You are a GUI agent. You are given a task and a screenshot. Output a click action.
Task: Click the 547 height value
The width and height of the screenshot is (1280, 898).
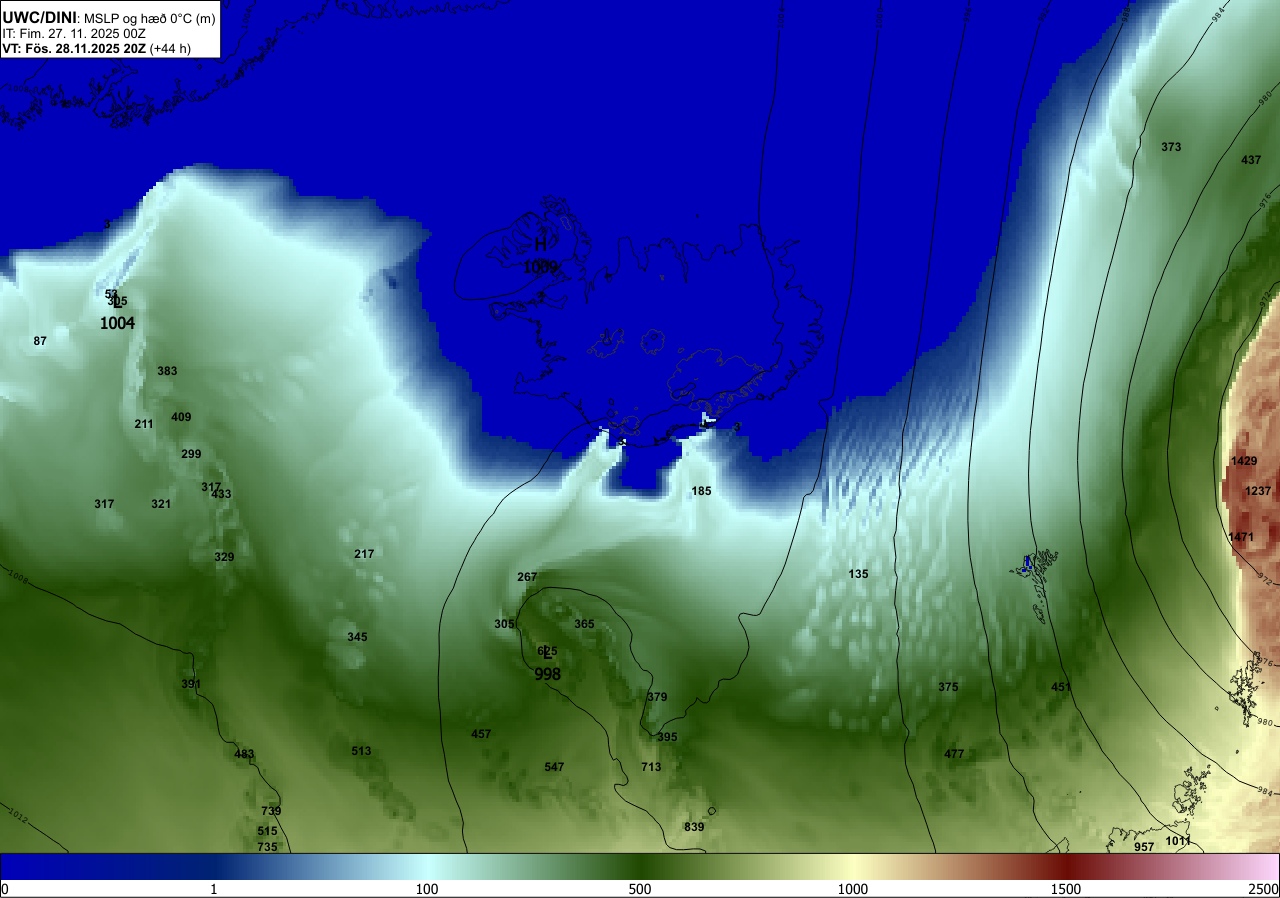pos(554,767)
